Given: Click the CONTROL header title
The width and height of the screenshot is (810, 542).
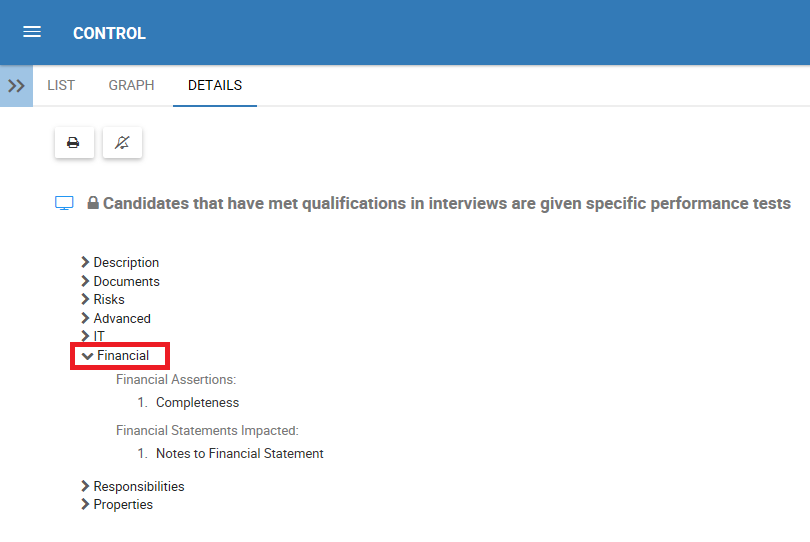Looking at the screenshot, I should click(109, 33).
